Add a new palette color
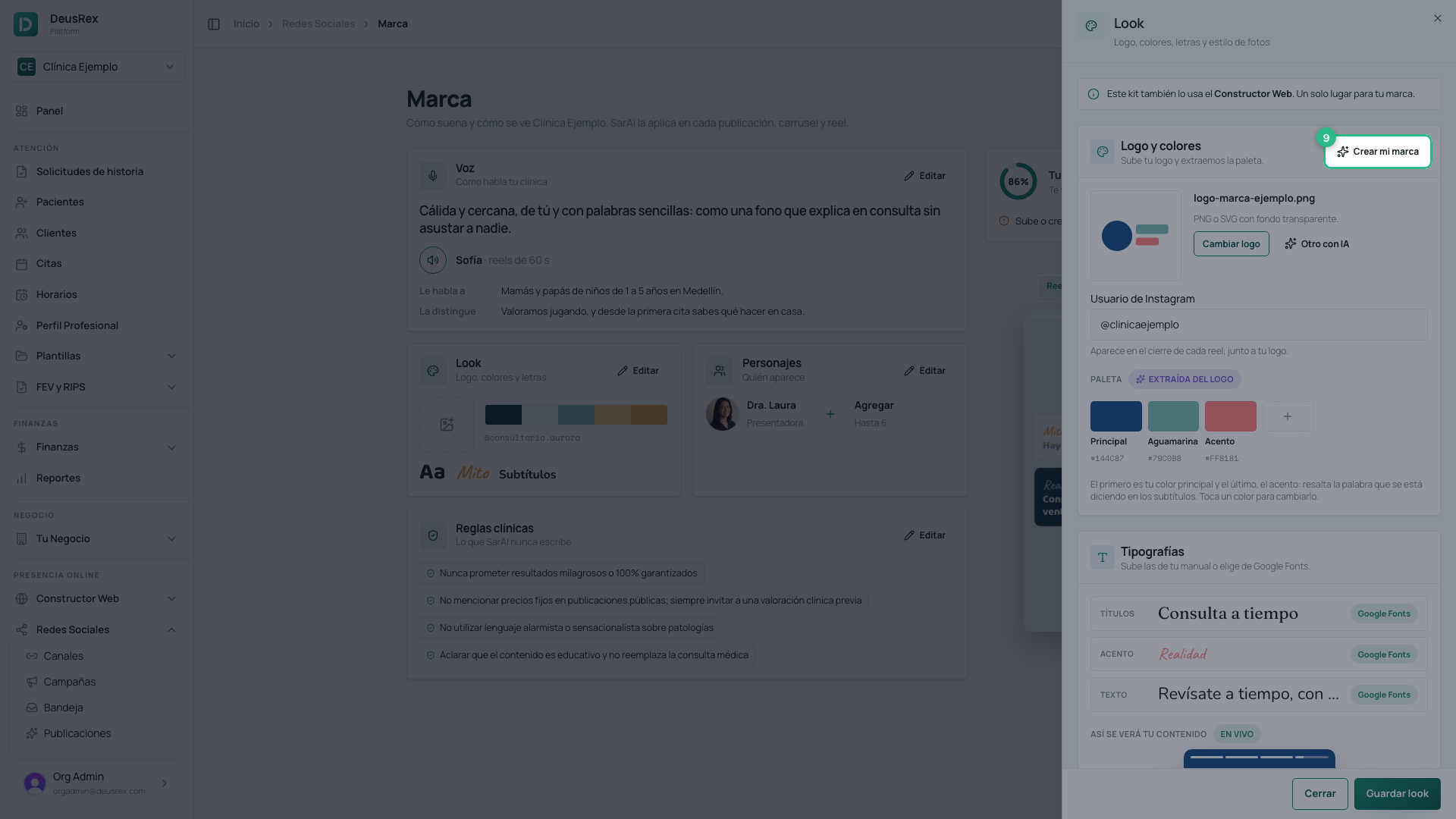This screenshot has width=1456, height=819. pos(1288,416)
